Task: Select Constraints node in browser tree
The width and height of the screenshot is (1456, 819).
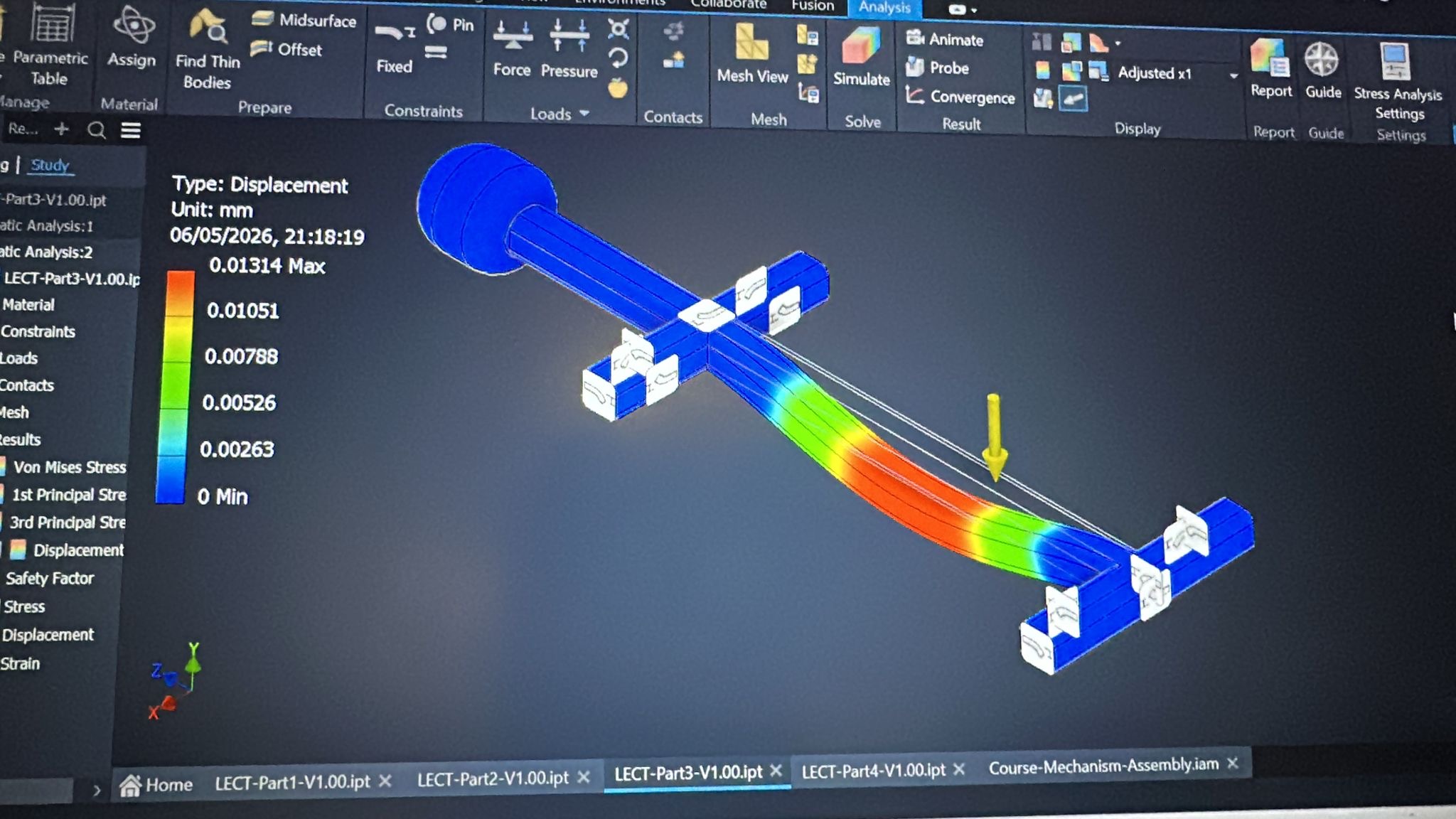Action: [38, 331]
